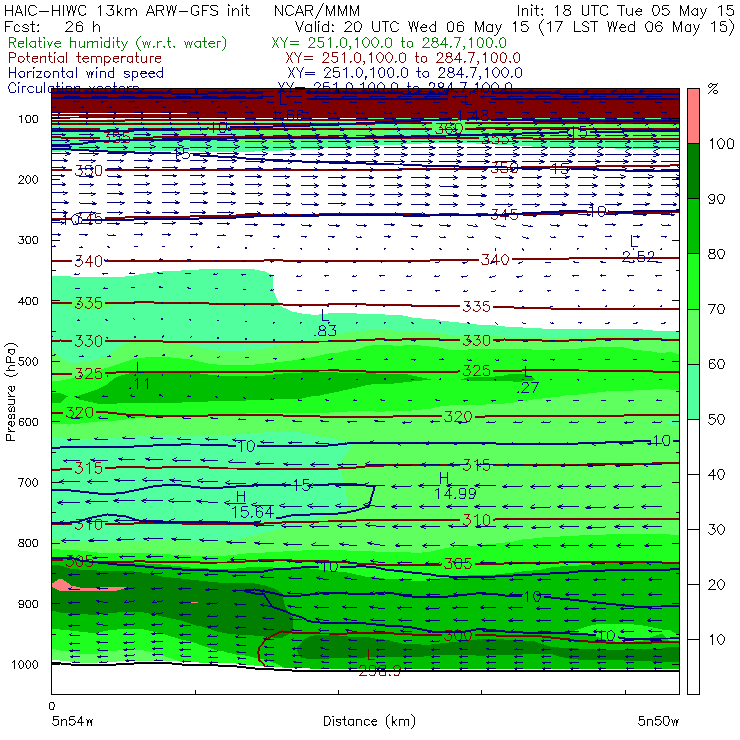Click the darkest green 90–100% colorbar segment
The height and width of the screenshot is (740, 740).
[x=693, y=171]
